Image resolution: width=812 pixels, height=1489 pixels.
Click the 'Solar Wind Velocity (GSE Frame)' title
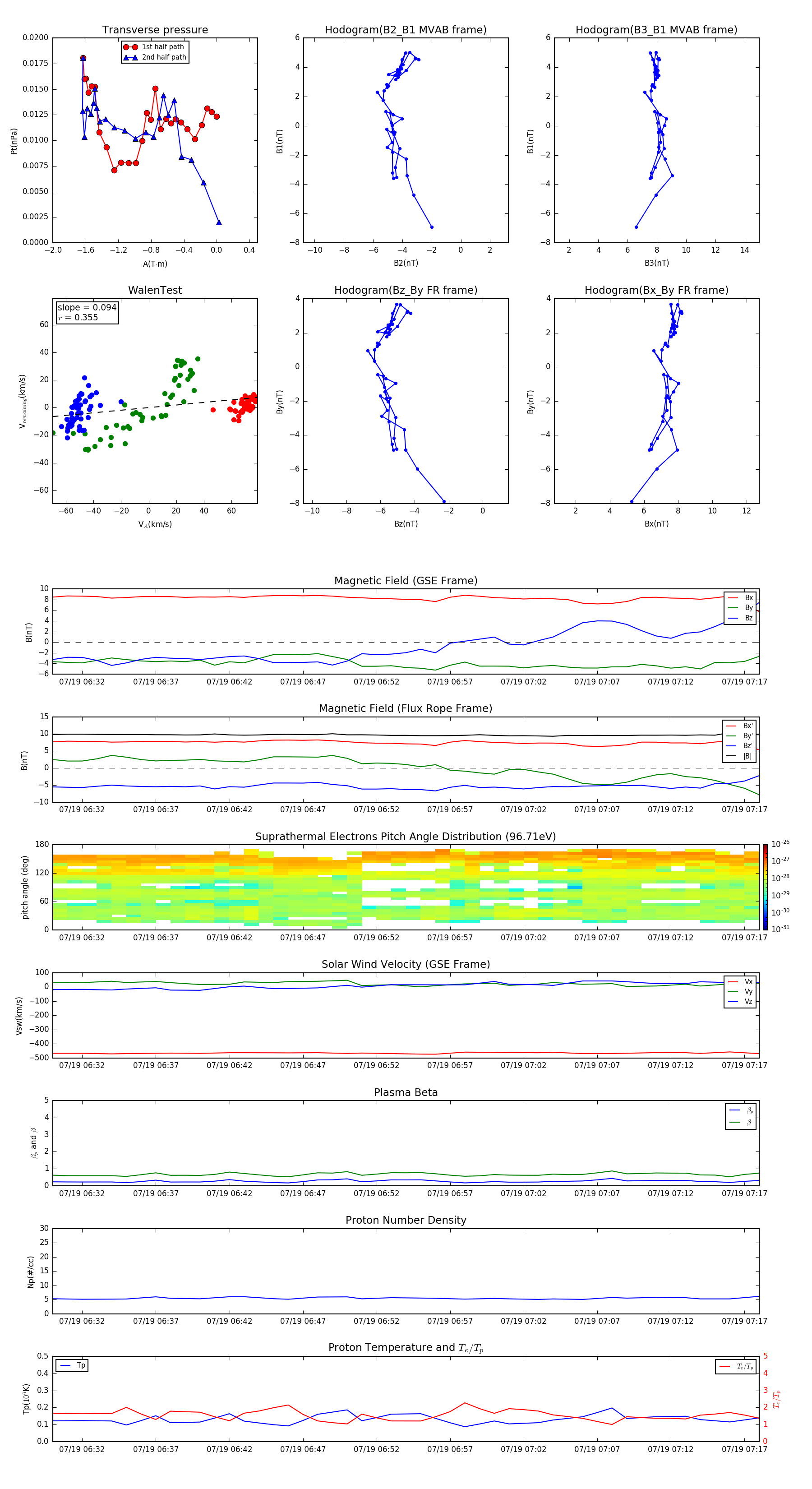pos(406,964)
